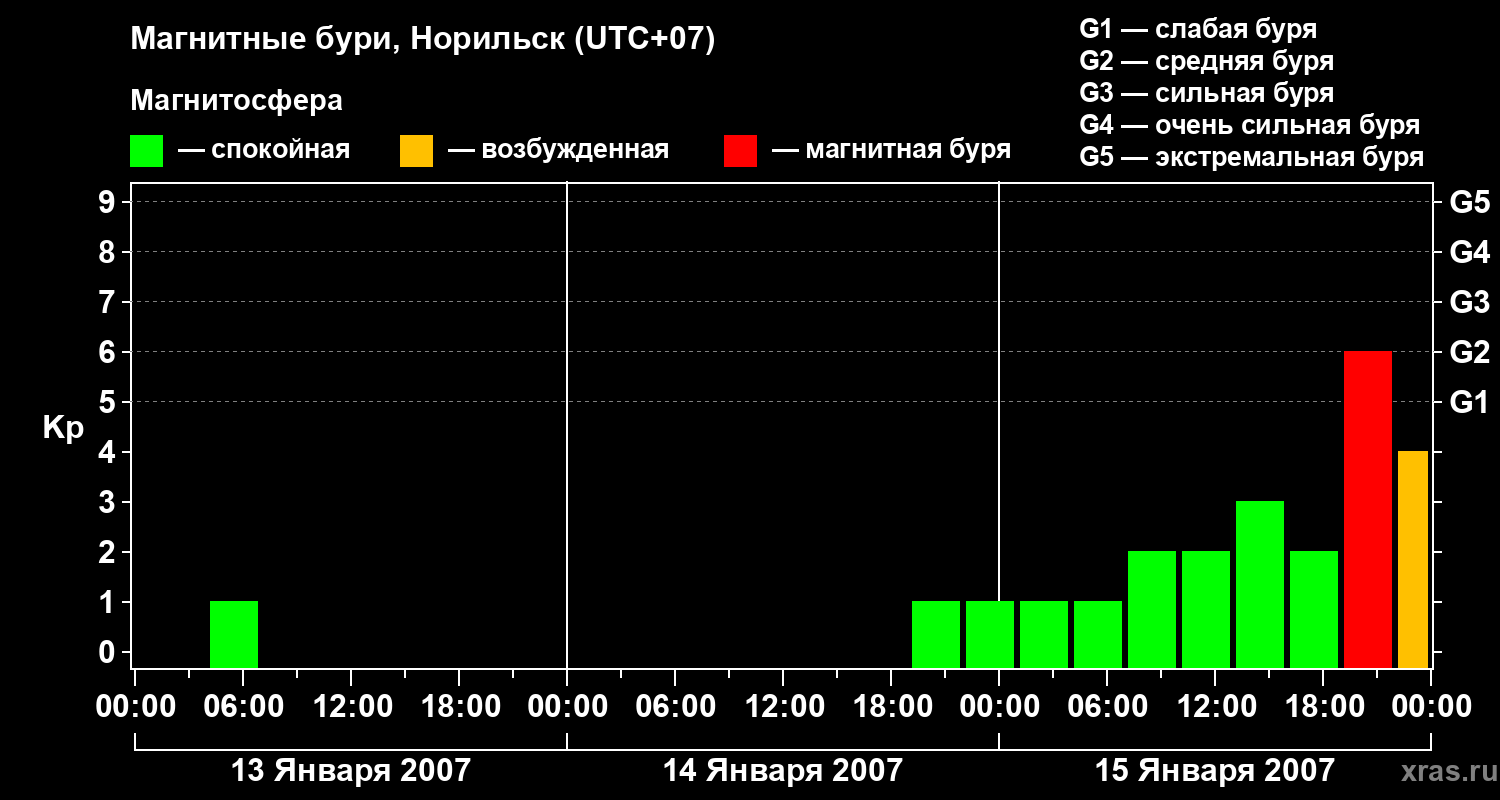Select the red Kp 6 storm bar
1500x800 pixels.
coord(1368,509)
